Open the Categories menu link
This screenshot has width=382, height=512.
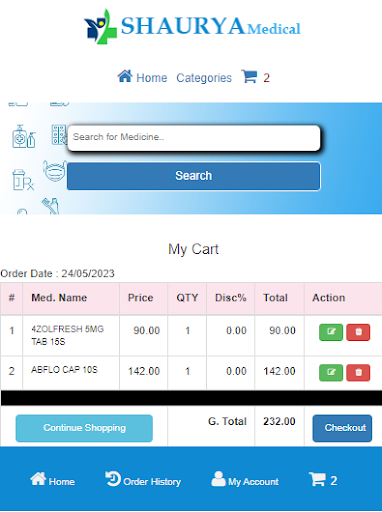[x=204, y=78]
